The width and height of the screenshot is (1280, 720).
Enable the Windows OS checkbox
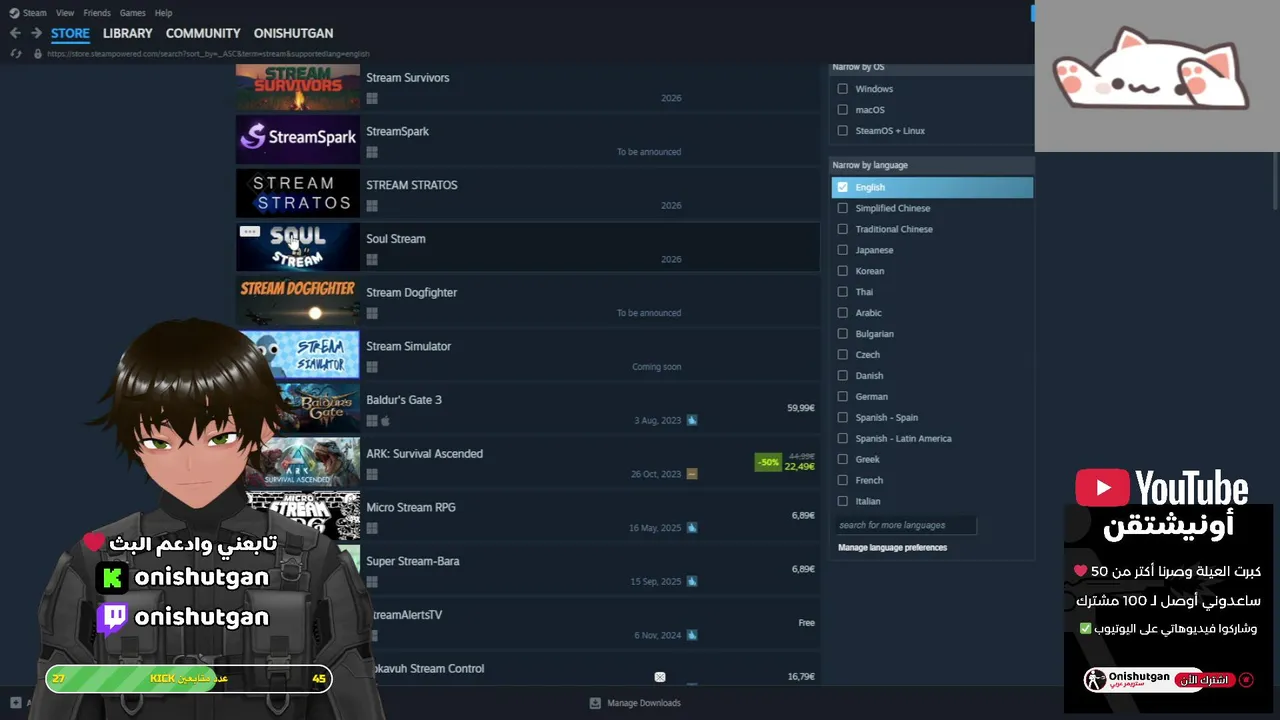842,89
